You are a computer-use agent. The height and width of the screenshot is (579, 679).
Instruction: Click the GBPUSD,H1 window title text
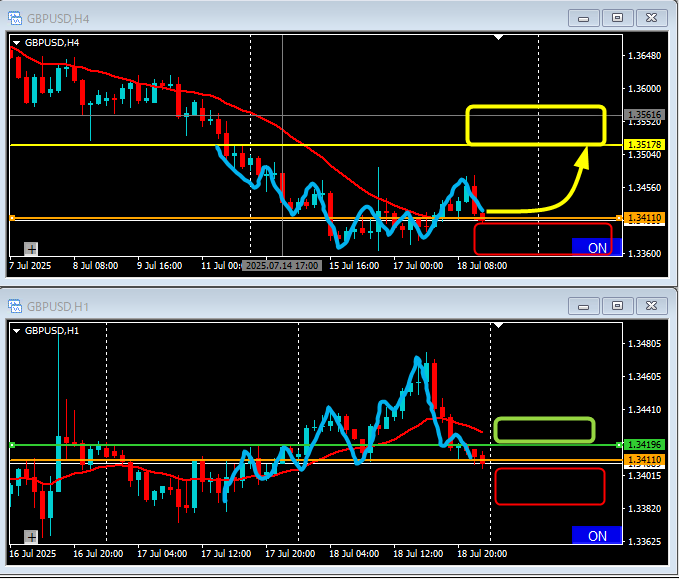(58, 307)
